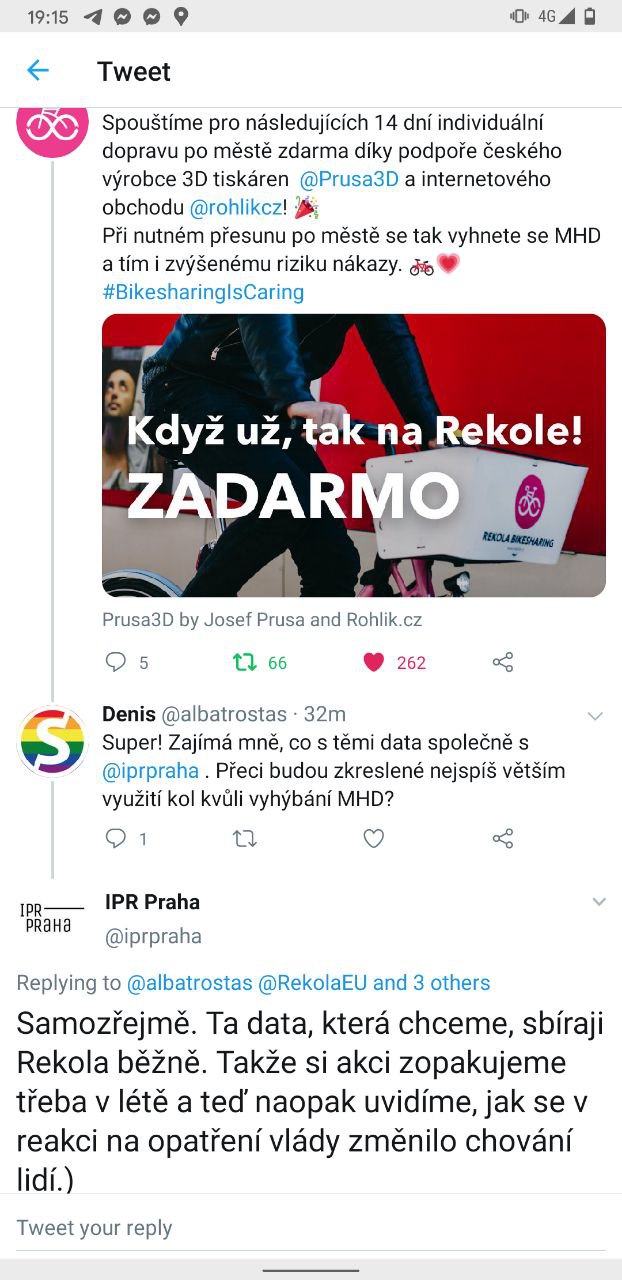Tap the back arrow in the Tweet header
622x1280 pixels.
[x=38, y=70]
